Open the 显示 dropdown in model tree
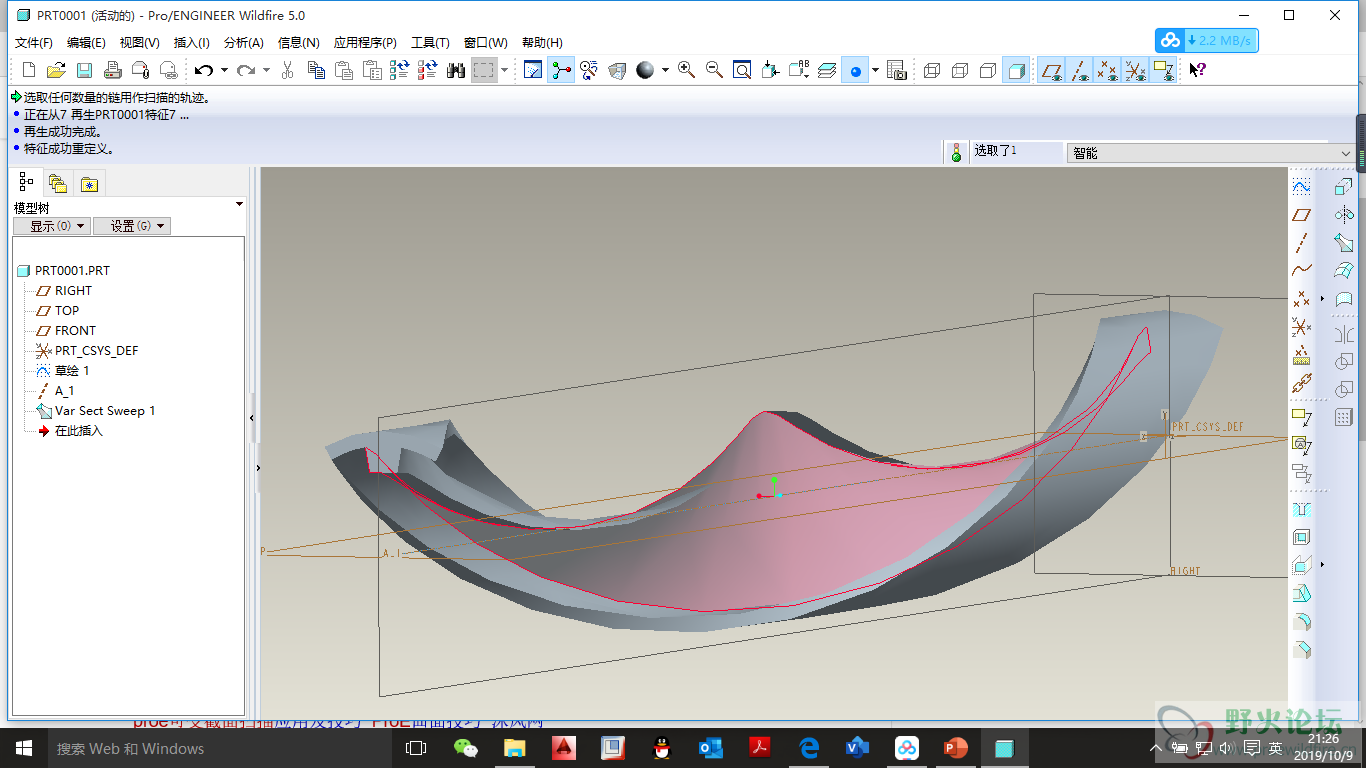 pyautogui.click(x=52, y=226)
